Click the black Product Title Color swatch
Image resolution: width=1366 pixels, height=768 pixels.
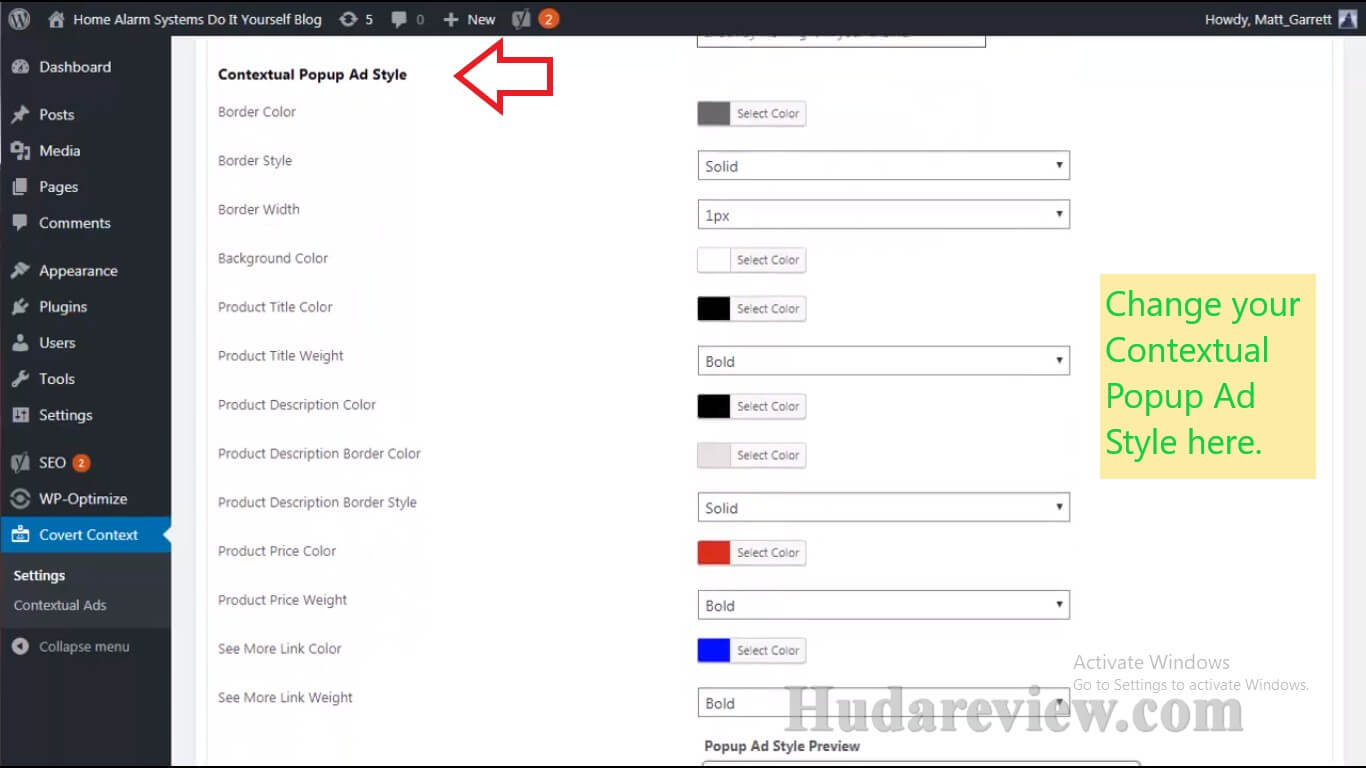click(x=714, y=309)
